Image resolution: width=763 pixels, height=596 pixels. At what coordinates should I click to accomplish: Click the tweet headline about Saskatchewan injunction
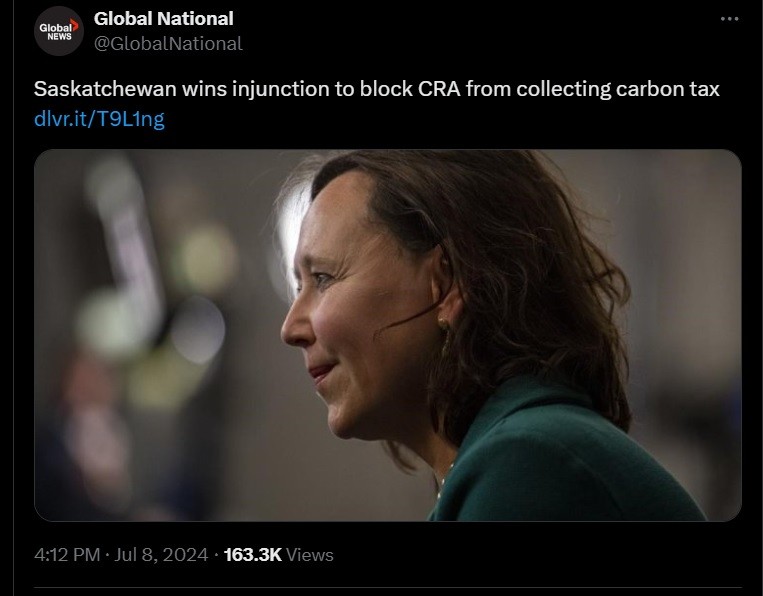(x=376, y=90)
